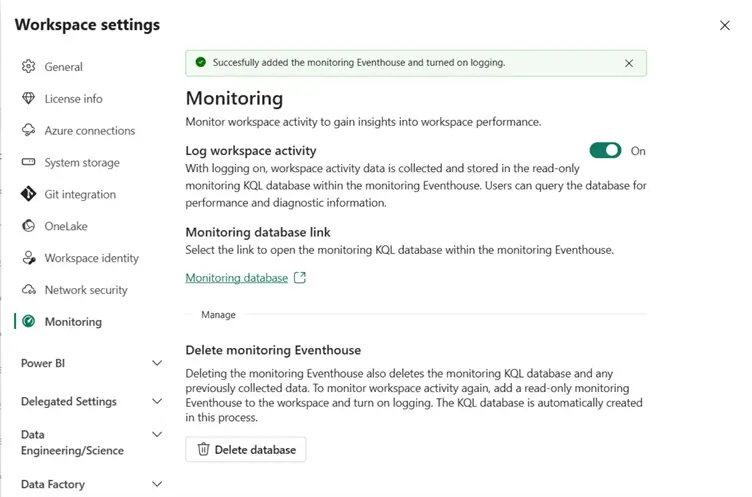Open the Monitoring database link
Image resolution: width=752 pixels, height=497 pixels.
point(237,278)
